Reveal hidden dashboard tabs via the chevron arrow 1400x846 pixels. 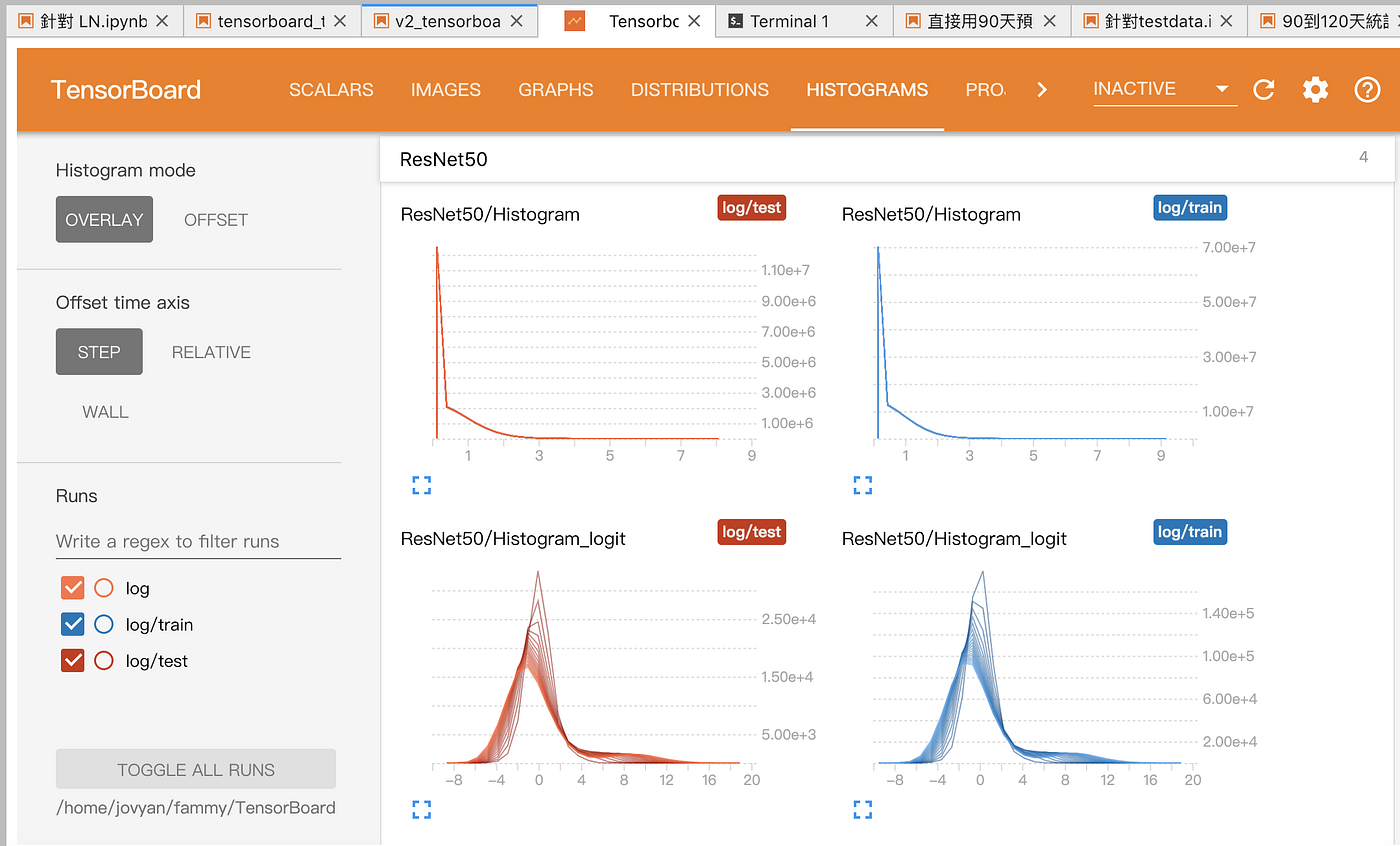tap(1042, 89)
